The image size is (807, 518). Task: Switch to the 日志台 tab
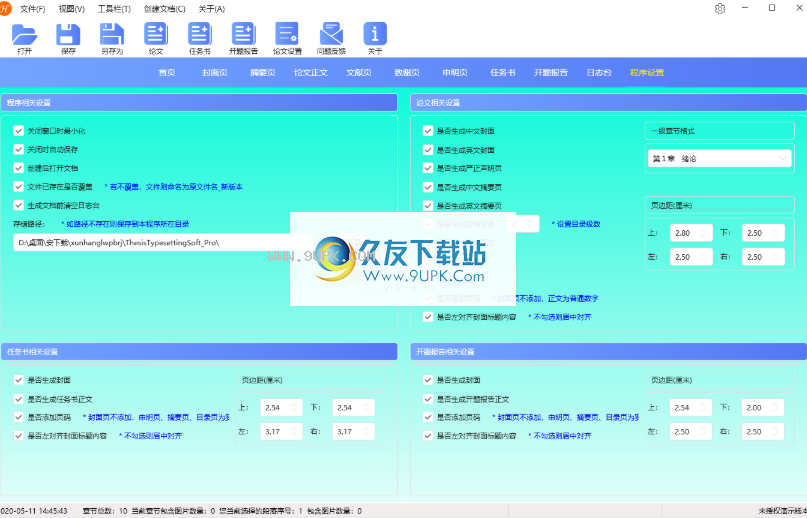(599, 73)
